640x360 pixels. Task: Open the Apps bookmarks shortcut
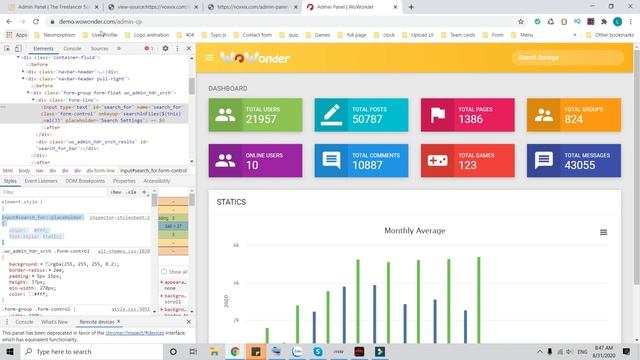(x=17, y=35)
